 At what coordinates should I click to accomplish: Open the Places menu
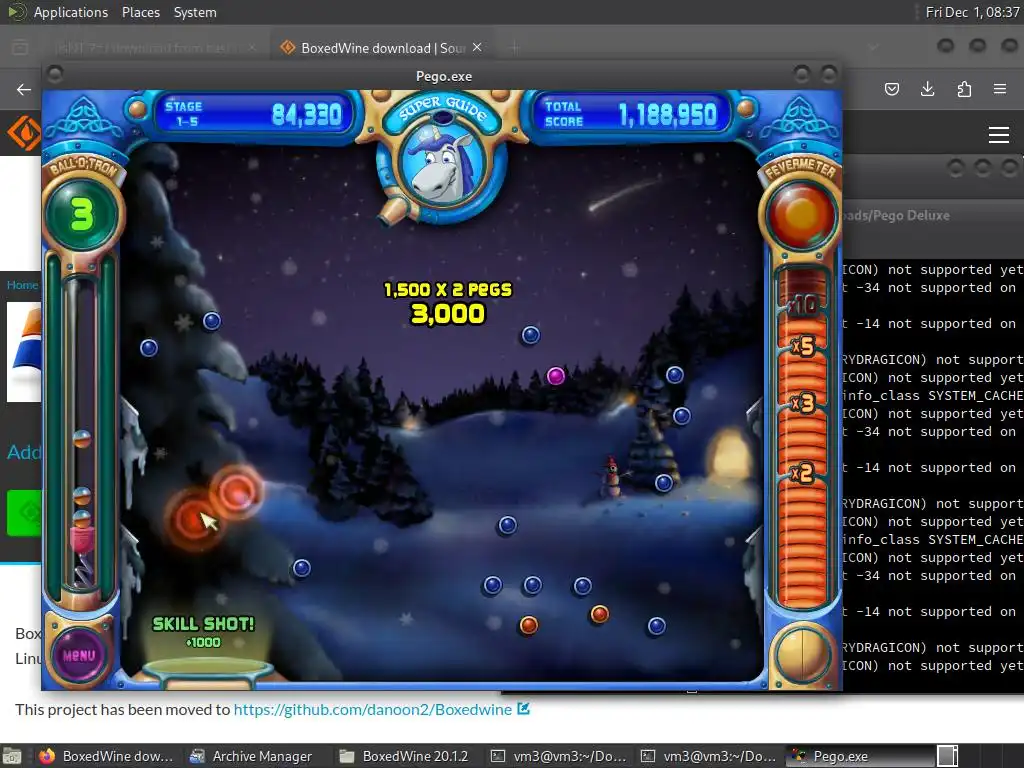pos(140,12)
